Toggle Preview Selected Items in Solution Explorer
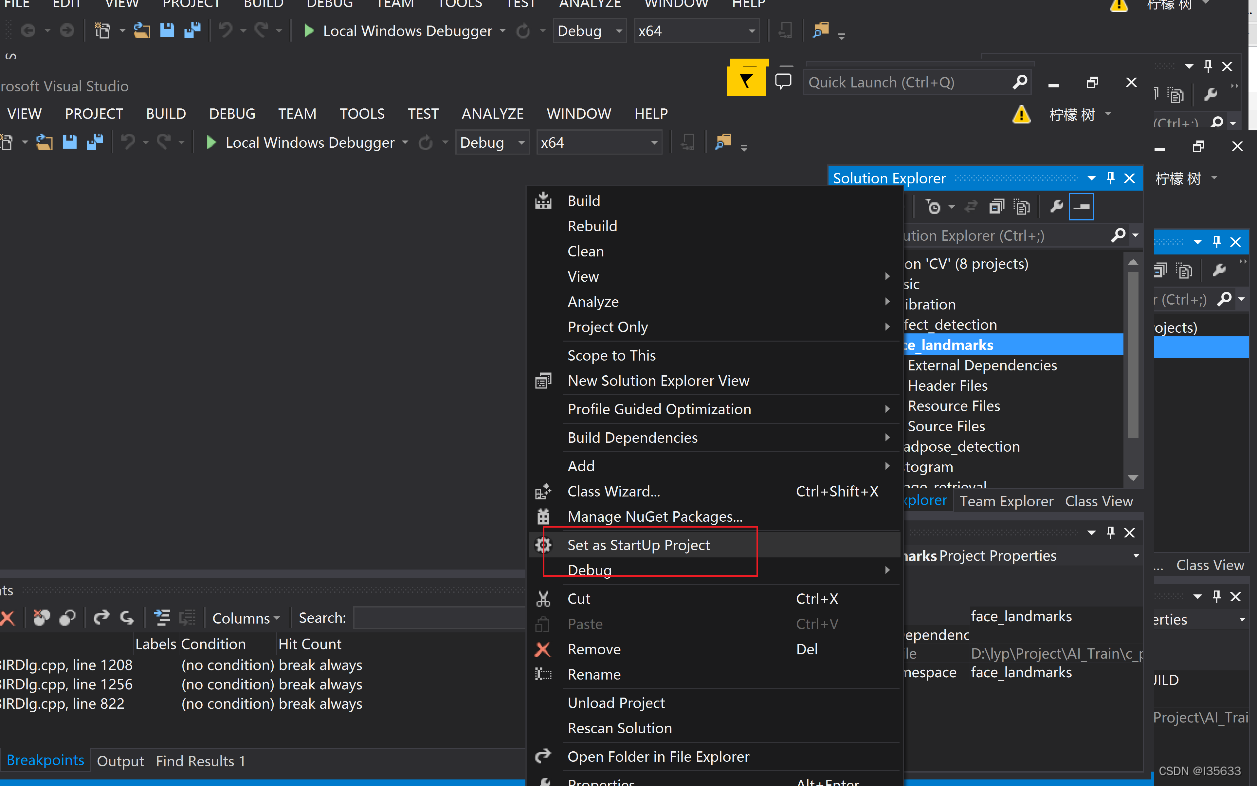Screen dimensions: 1257x786 (x=1081, y=206)
